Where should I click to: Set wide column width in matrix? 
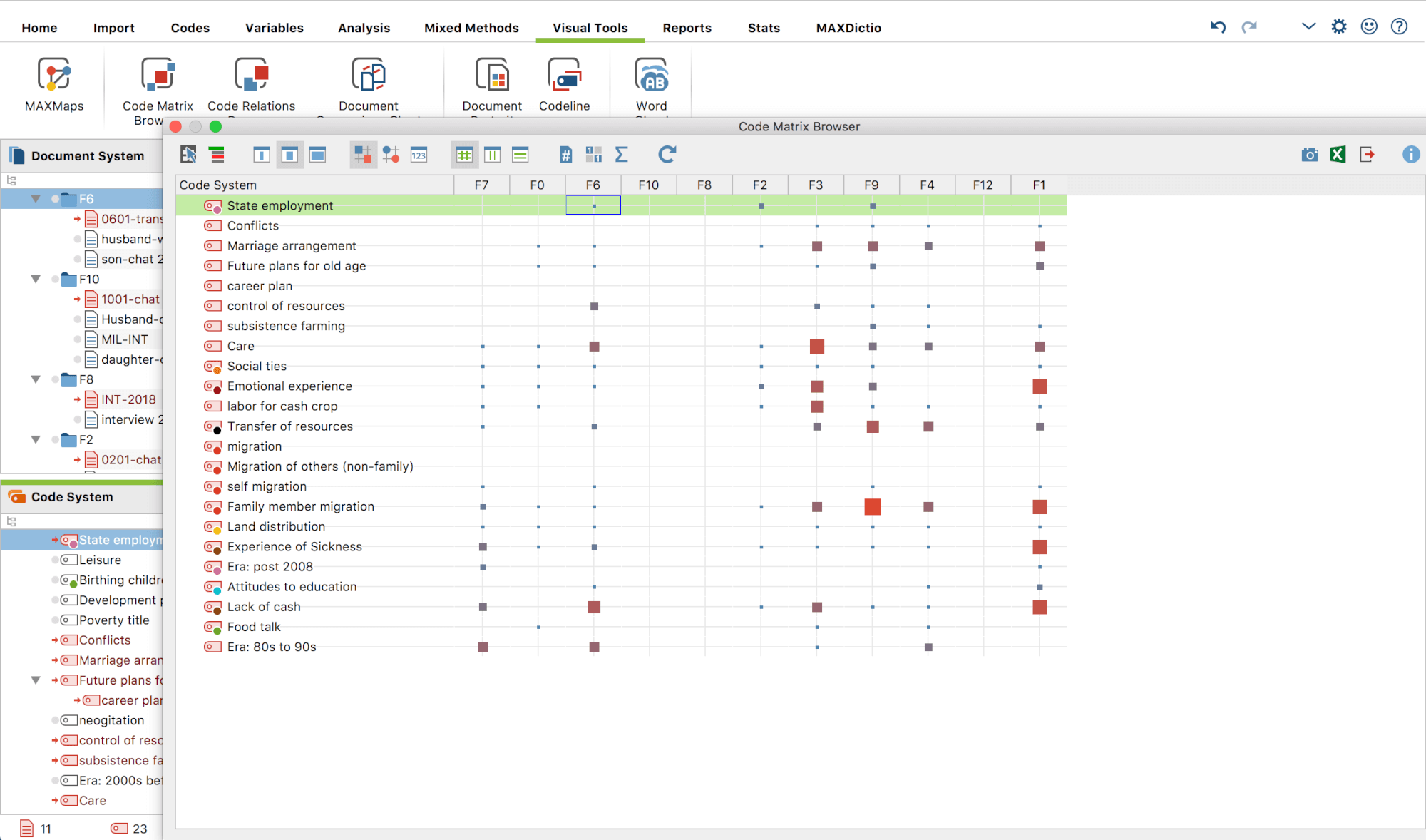317,155
